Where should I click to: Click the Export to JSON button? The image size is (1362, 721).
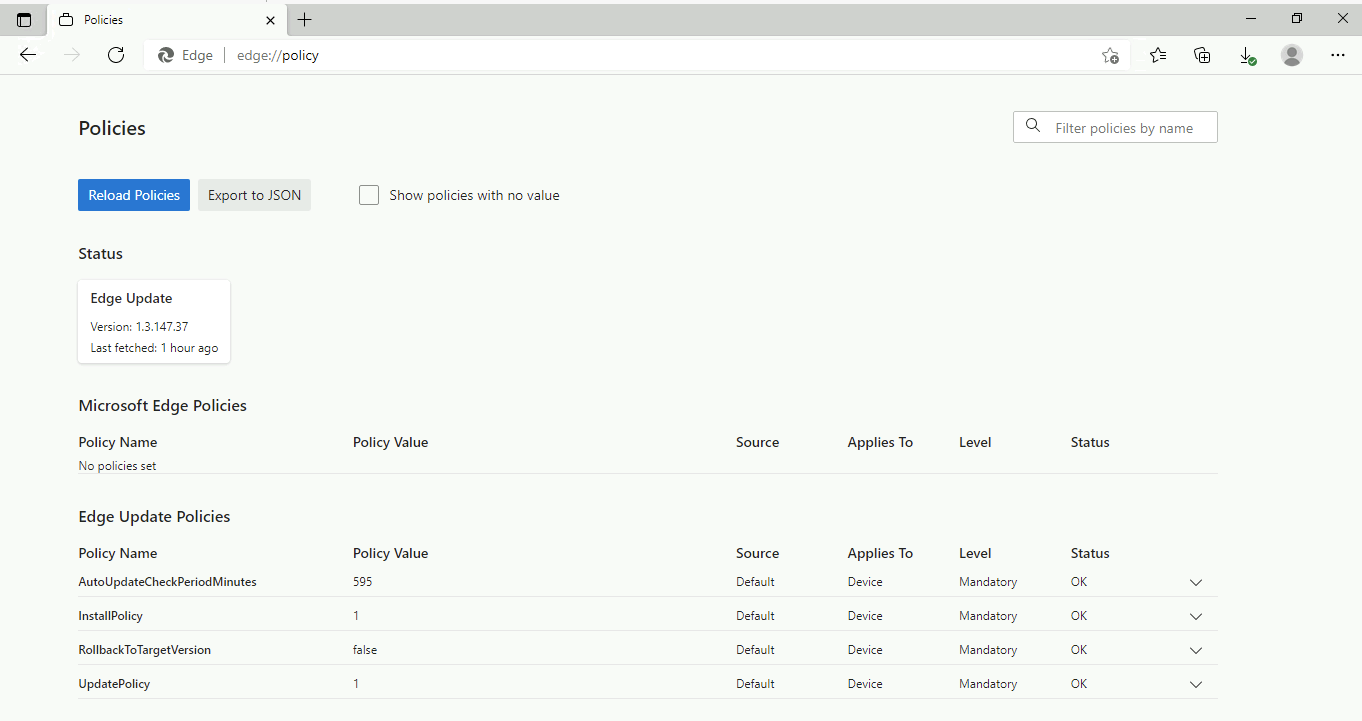point(254,195)
